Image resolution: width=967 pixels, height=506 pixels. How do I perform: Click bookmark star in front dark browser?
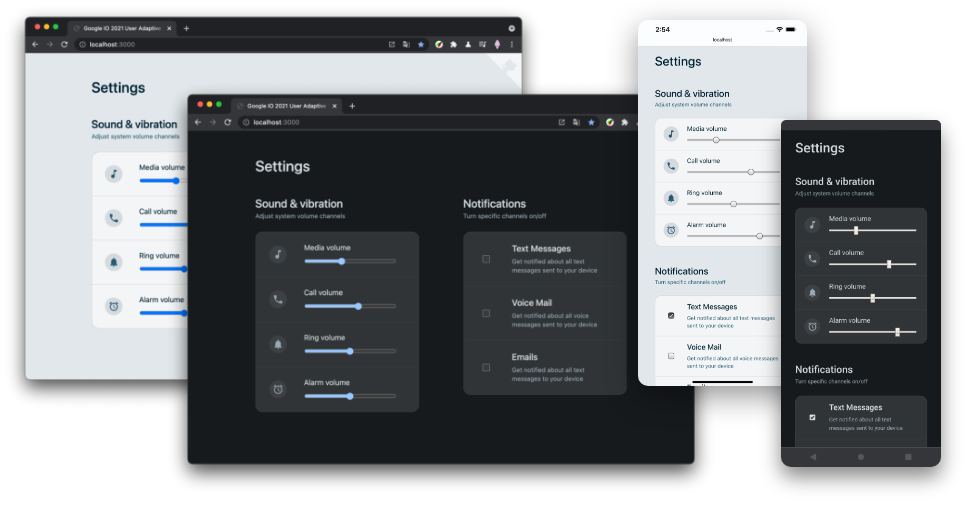tap(591, 122)
